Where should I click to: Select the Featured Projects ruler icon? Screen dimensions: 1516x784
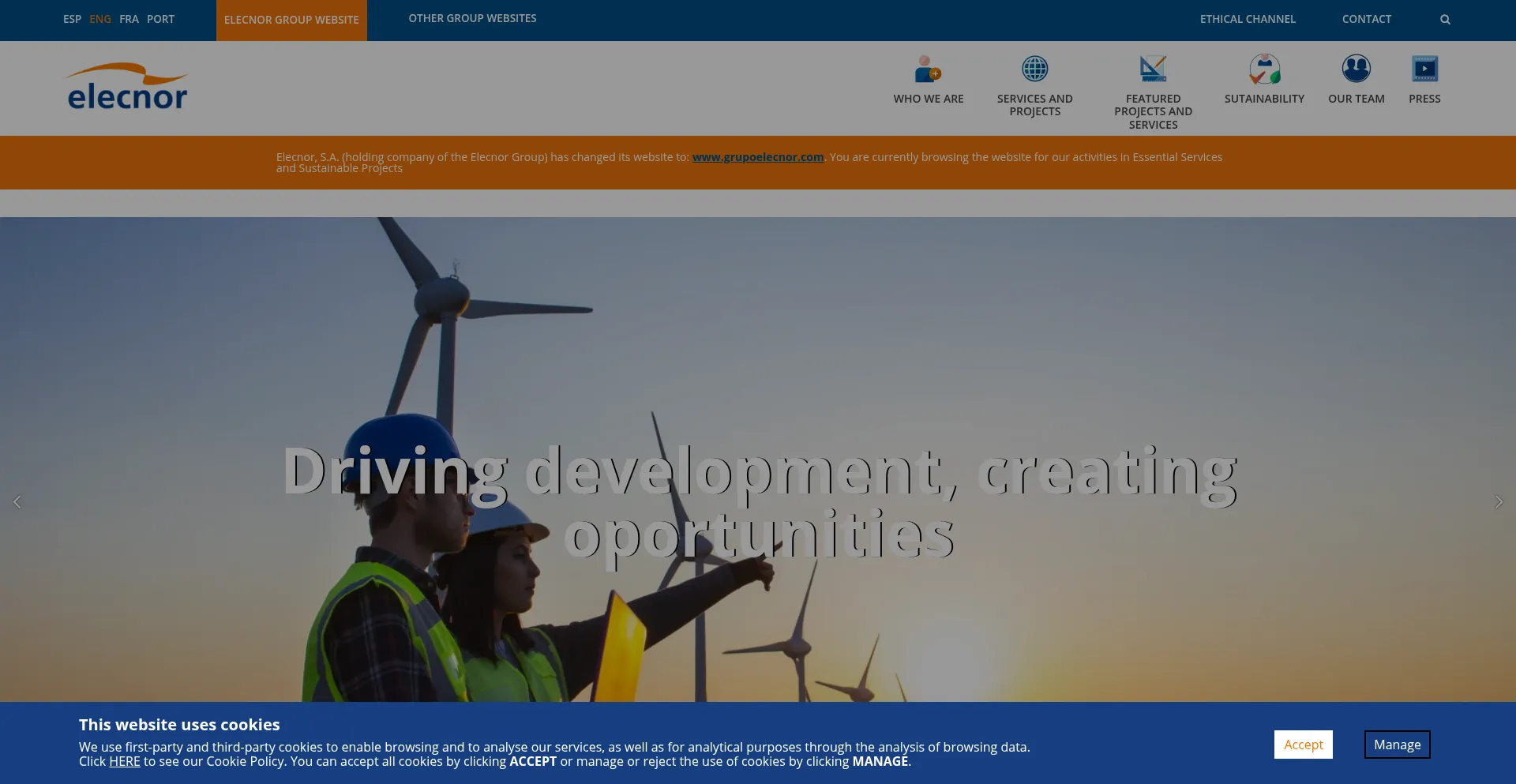click(x=1153, y=69)
